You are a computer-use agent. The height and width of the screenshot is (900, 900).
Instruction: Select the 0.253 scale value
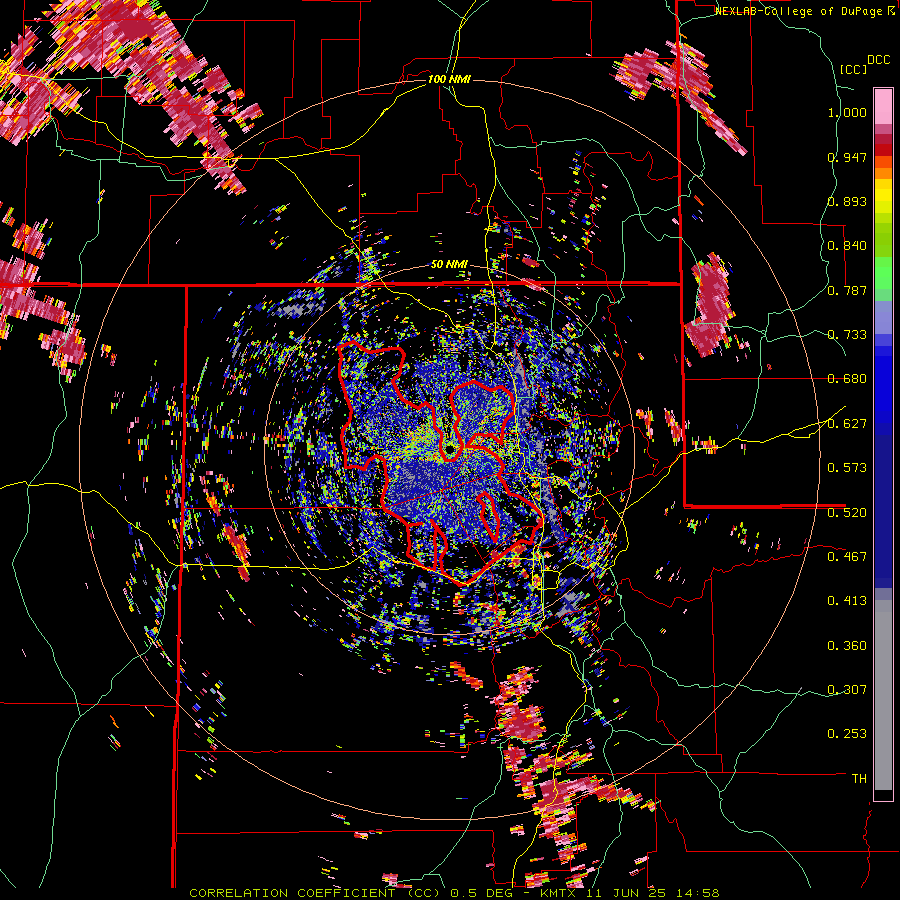[x=847, y=734]
